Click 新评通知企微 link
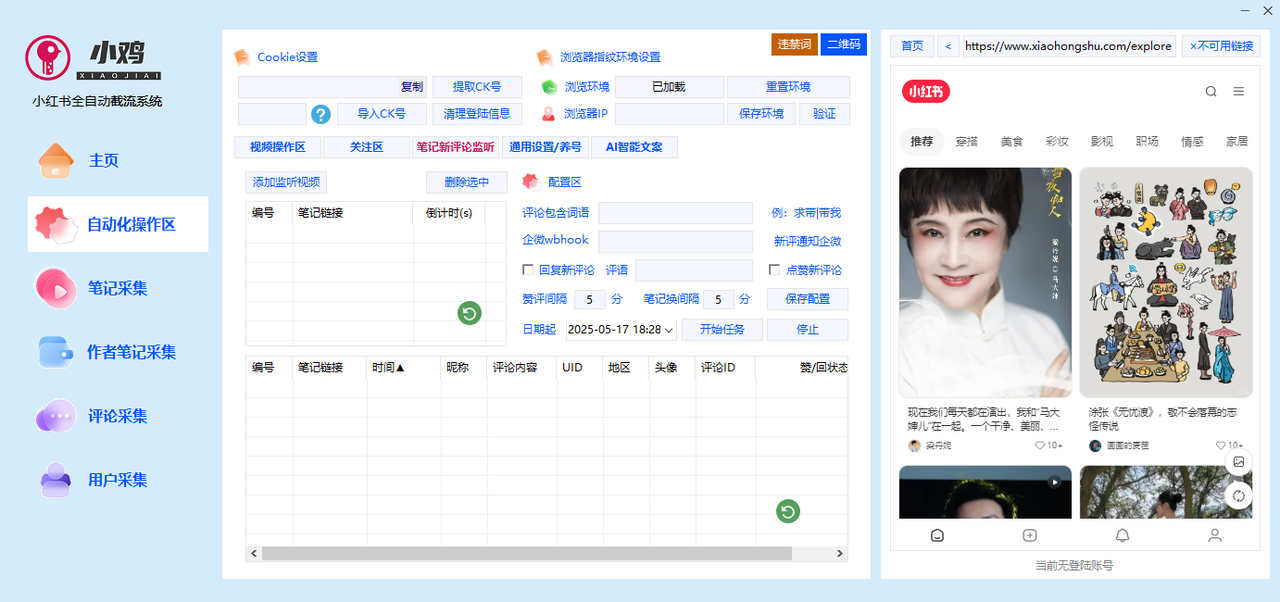1280x602 pixels. pos(808,241)
